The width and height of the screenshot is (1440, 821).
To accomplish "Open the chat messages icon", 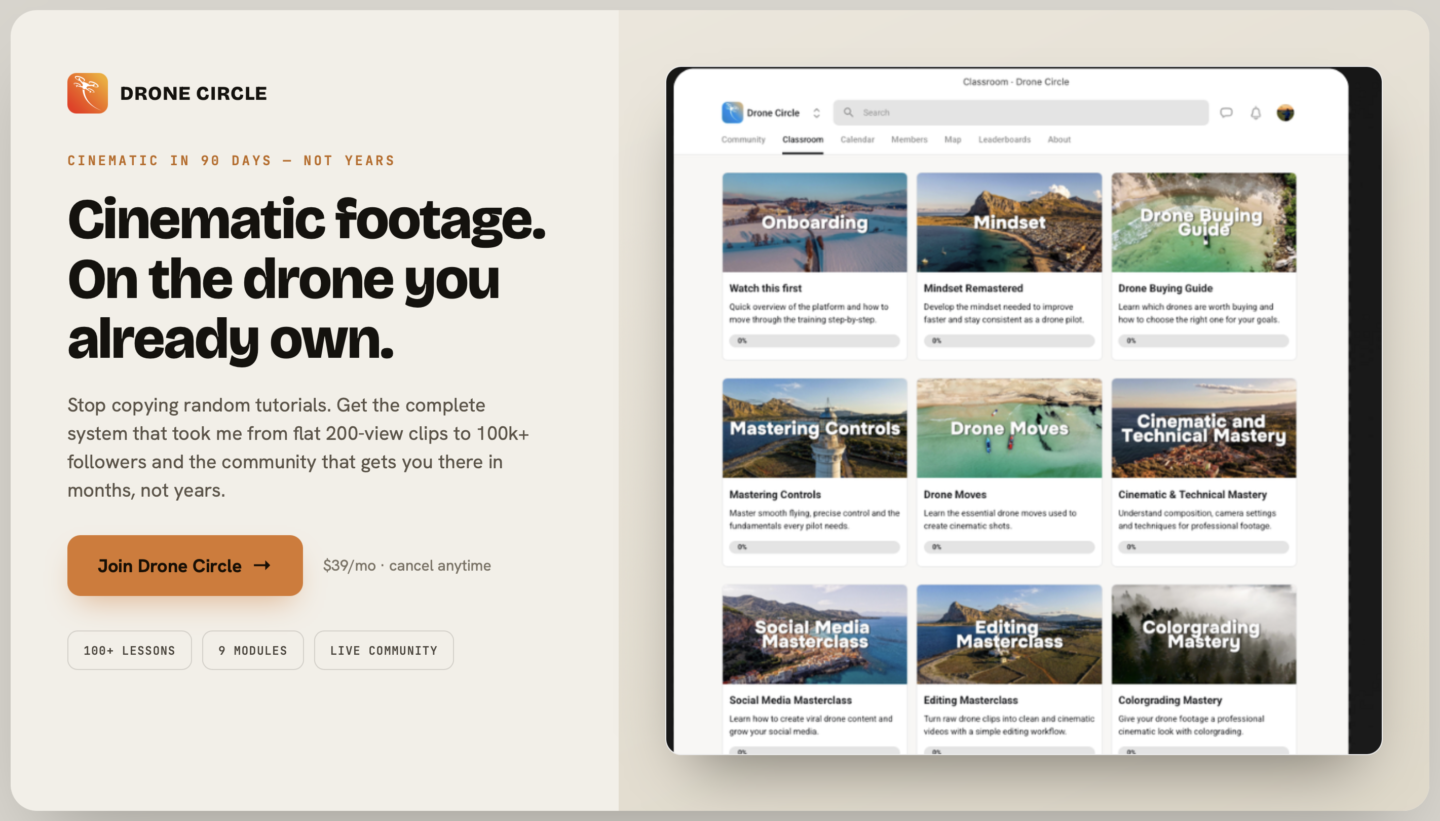I will [1226, 113].
